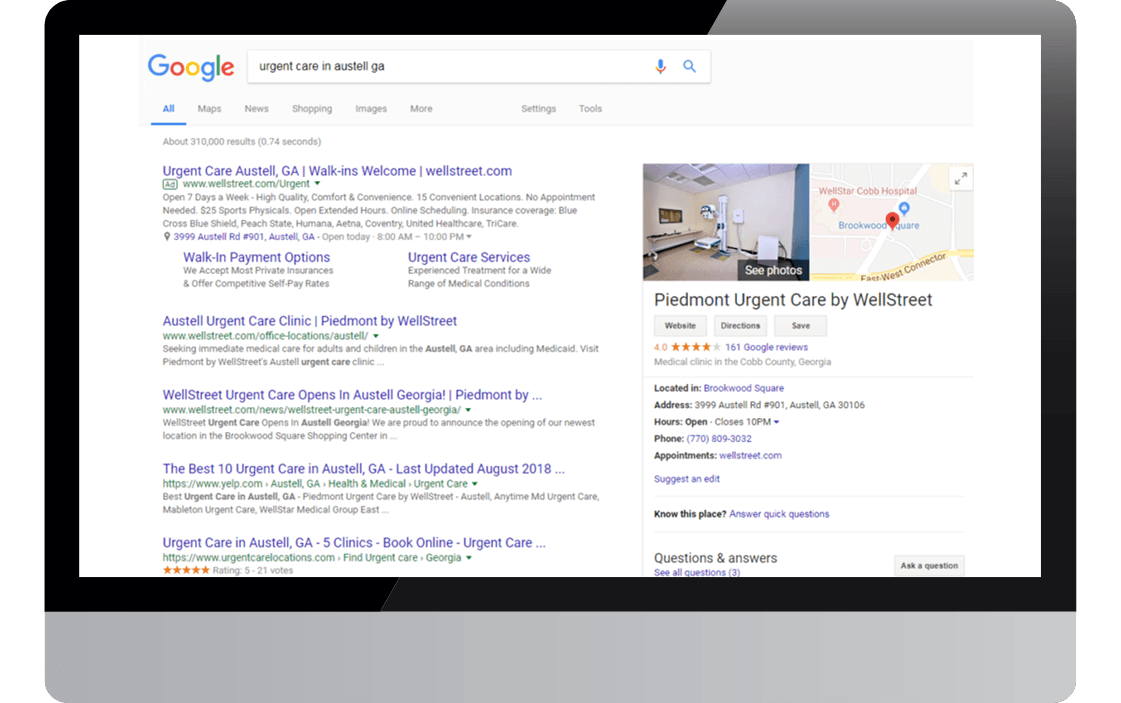Open dropdown next to wellstreet.com/office-locations/austell
Screen dimensions: 1121x703
click(x=376, y=336)
